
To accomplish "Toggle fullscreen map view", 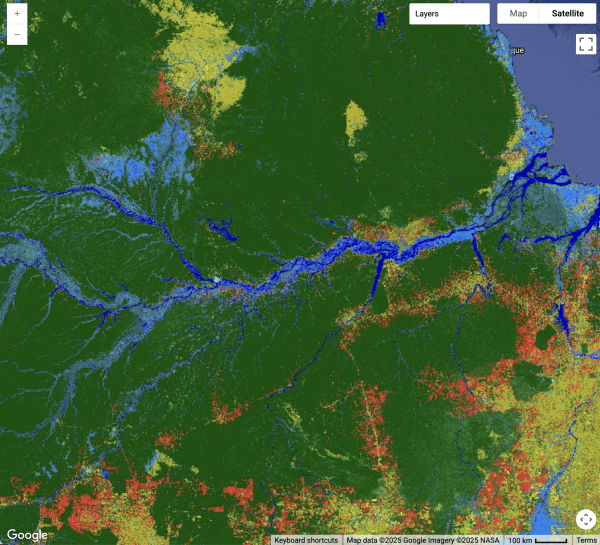I will (585, 43).
